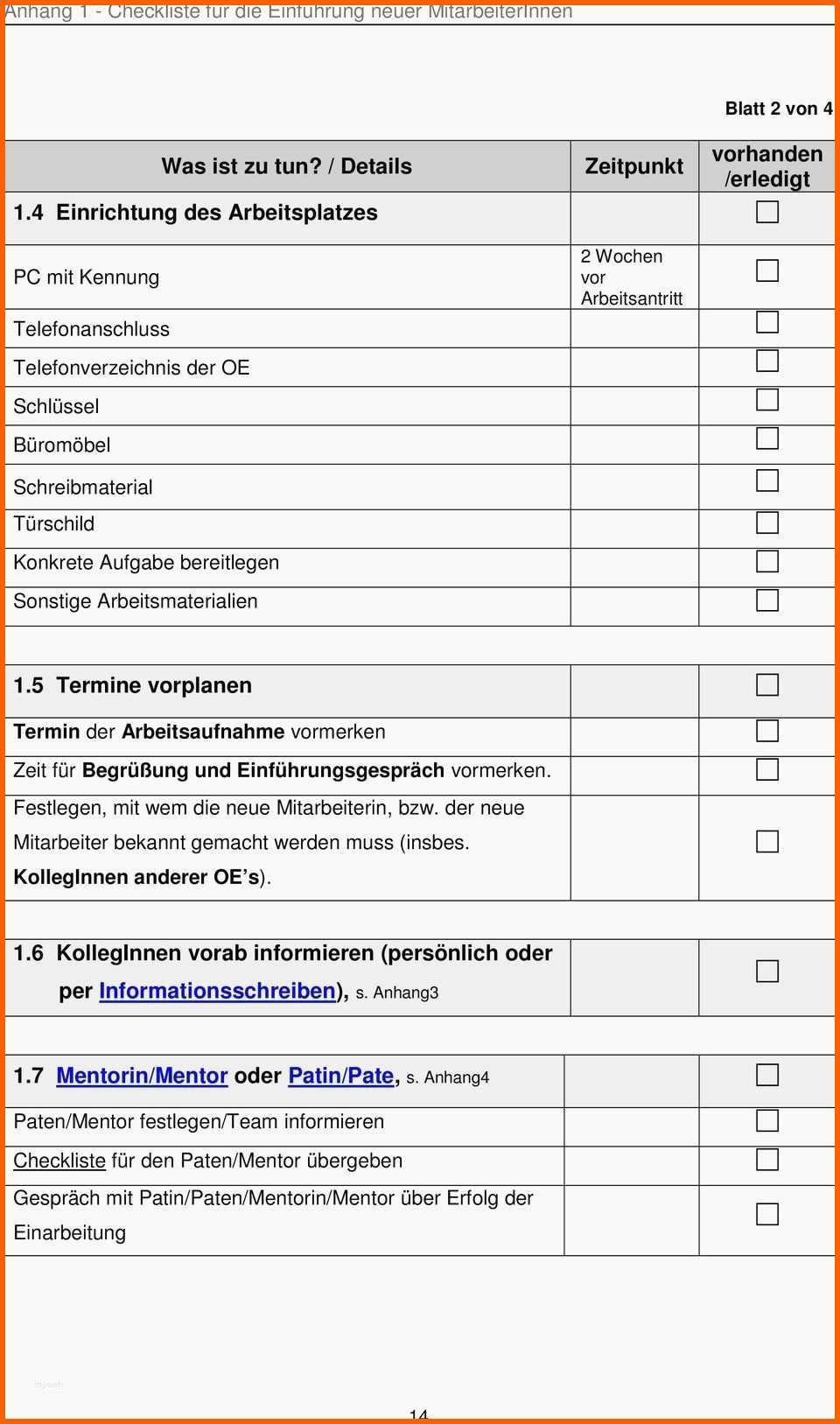This screenshot has width=840, height=1424.
Task: Mark Türschild checkbox as done
Action: (767, 523)
